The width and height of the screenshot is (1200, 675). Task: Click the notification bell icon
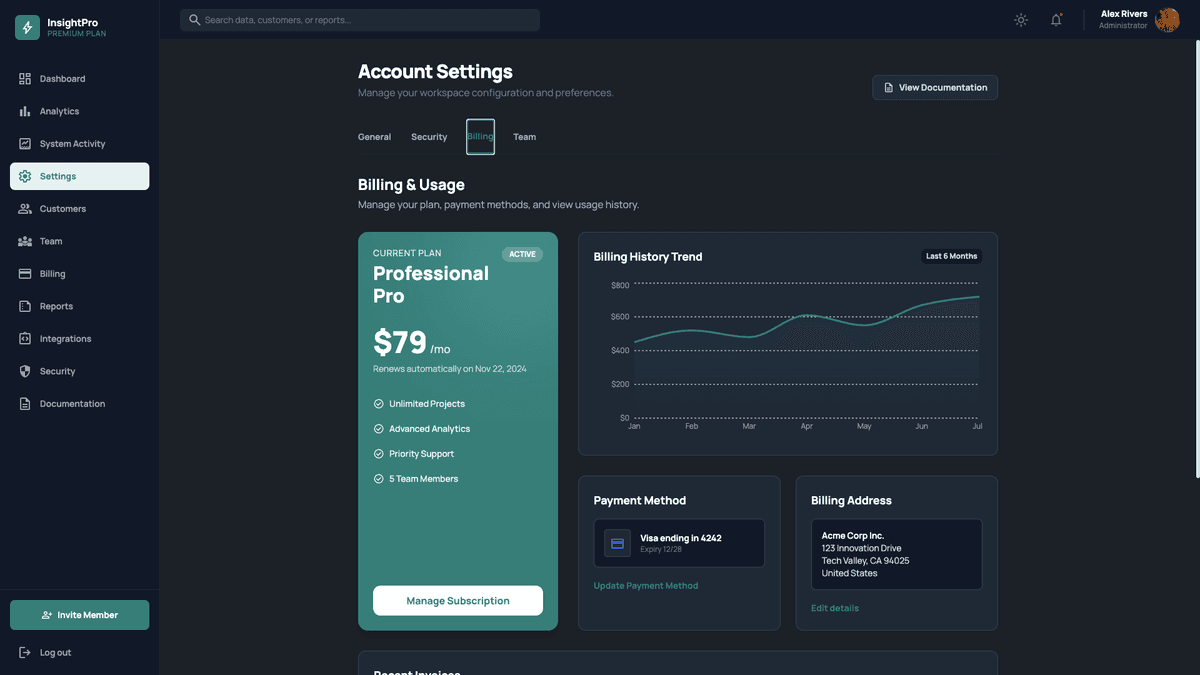(1056, 19)
